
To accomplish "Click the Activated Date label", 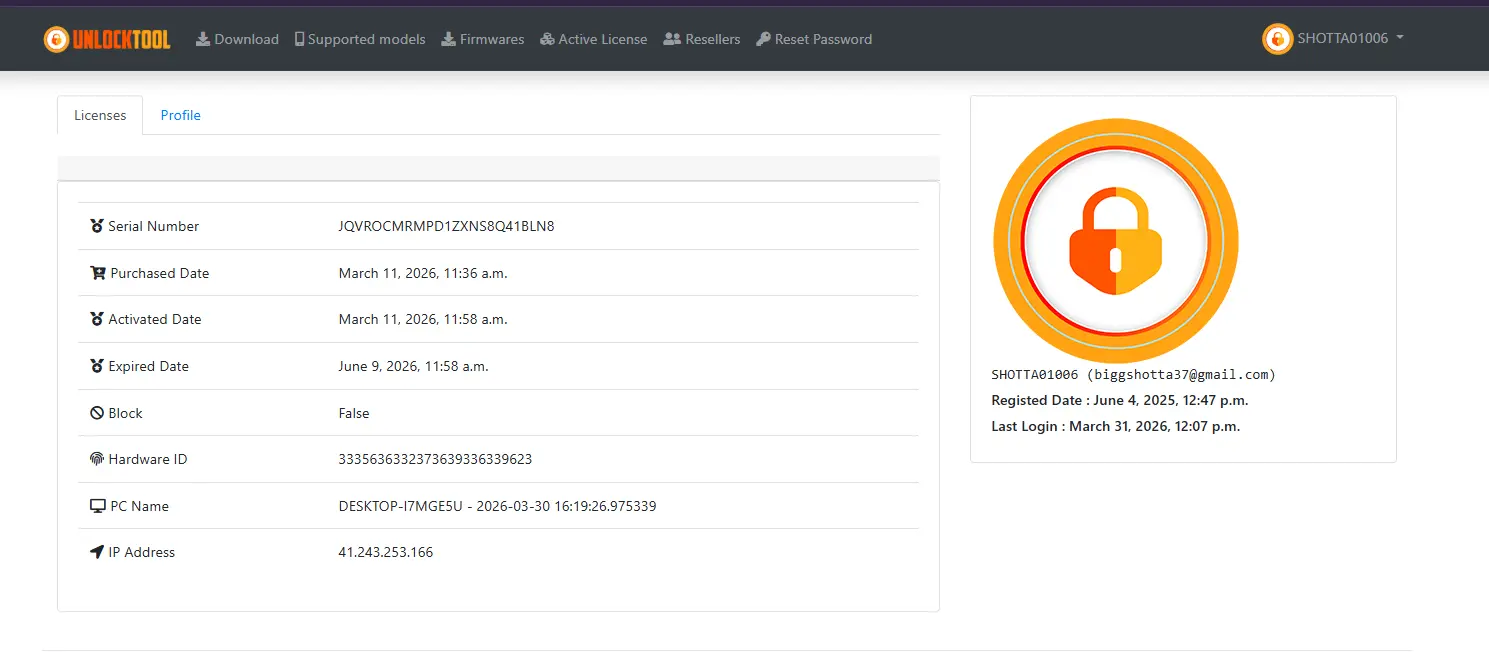I will tap(155, 319).
